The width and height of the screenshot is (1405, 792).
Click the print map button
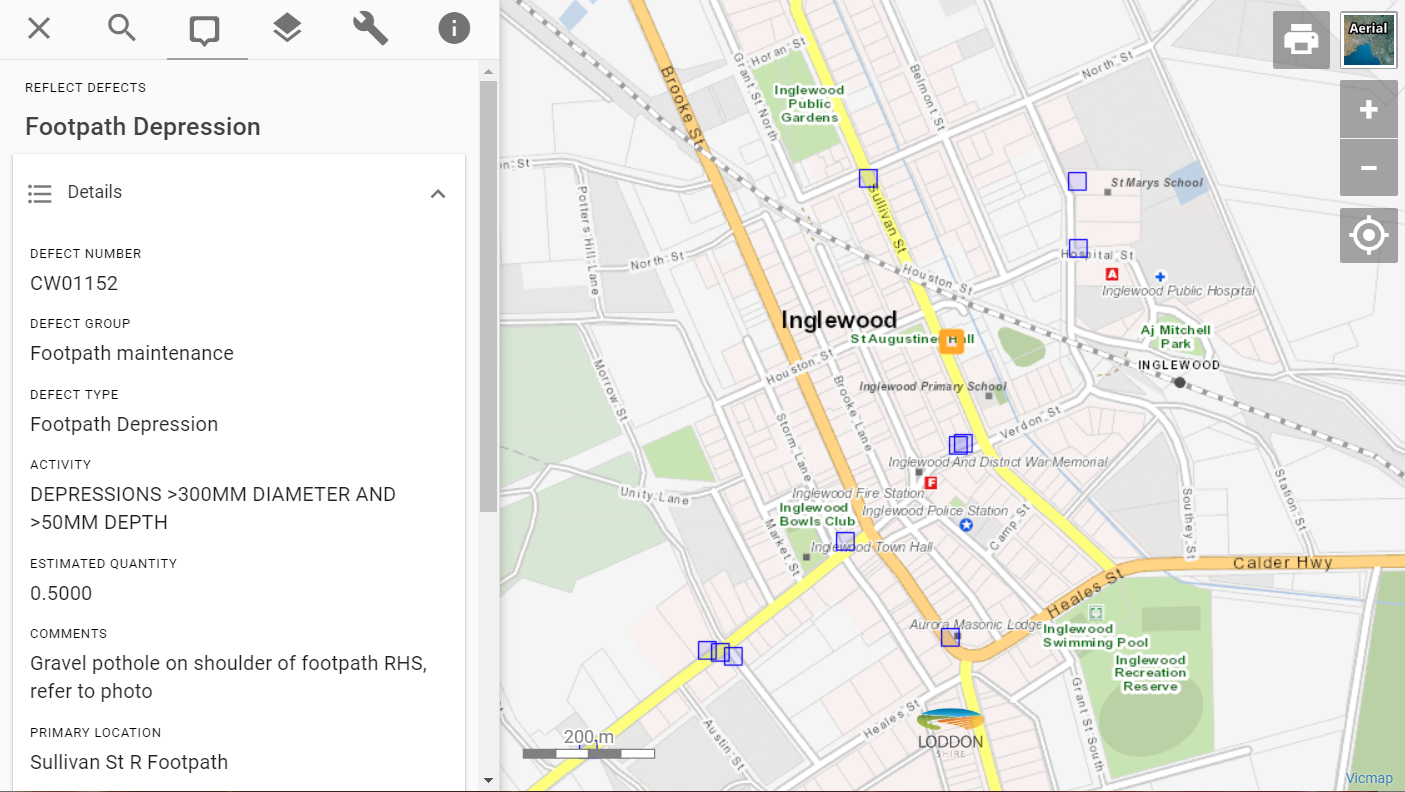pyautogui.click(x=1301, y=41)
